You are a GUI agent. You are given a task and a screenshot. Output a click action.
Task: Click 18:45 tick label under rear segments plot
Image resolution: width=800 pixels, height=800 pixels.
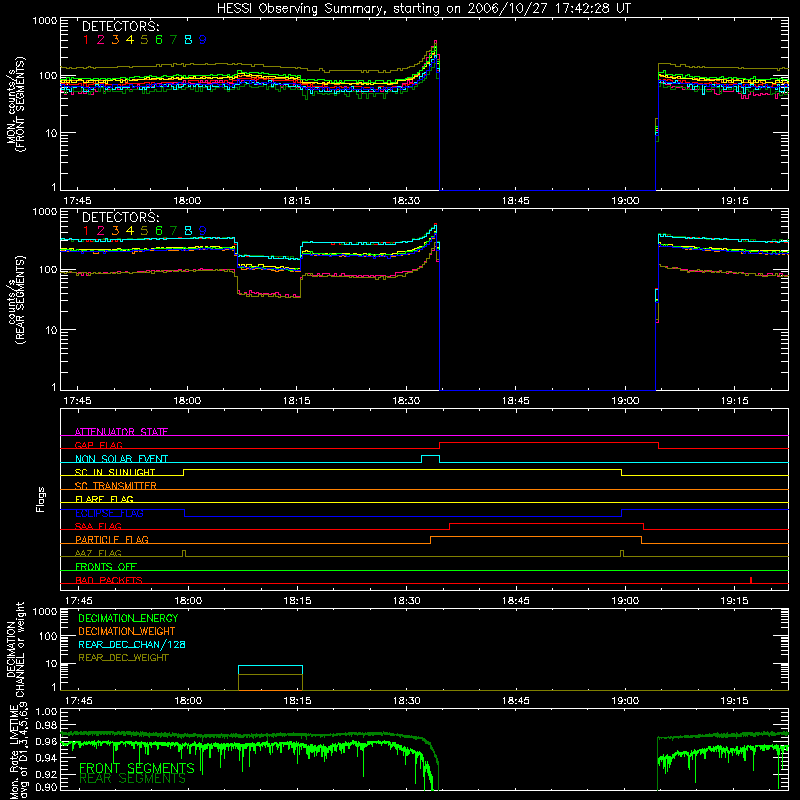(x=516, y=401)
